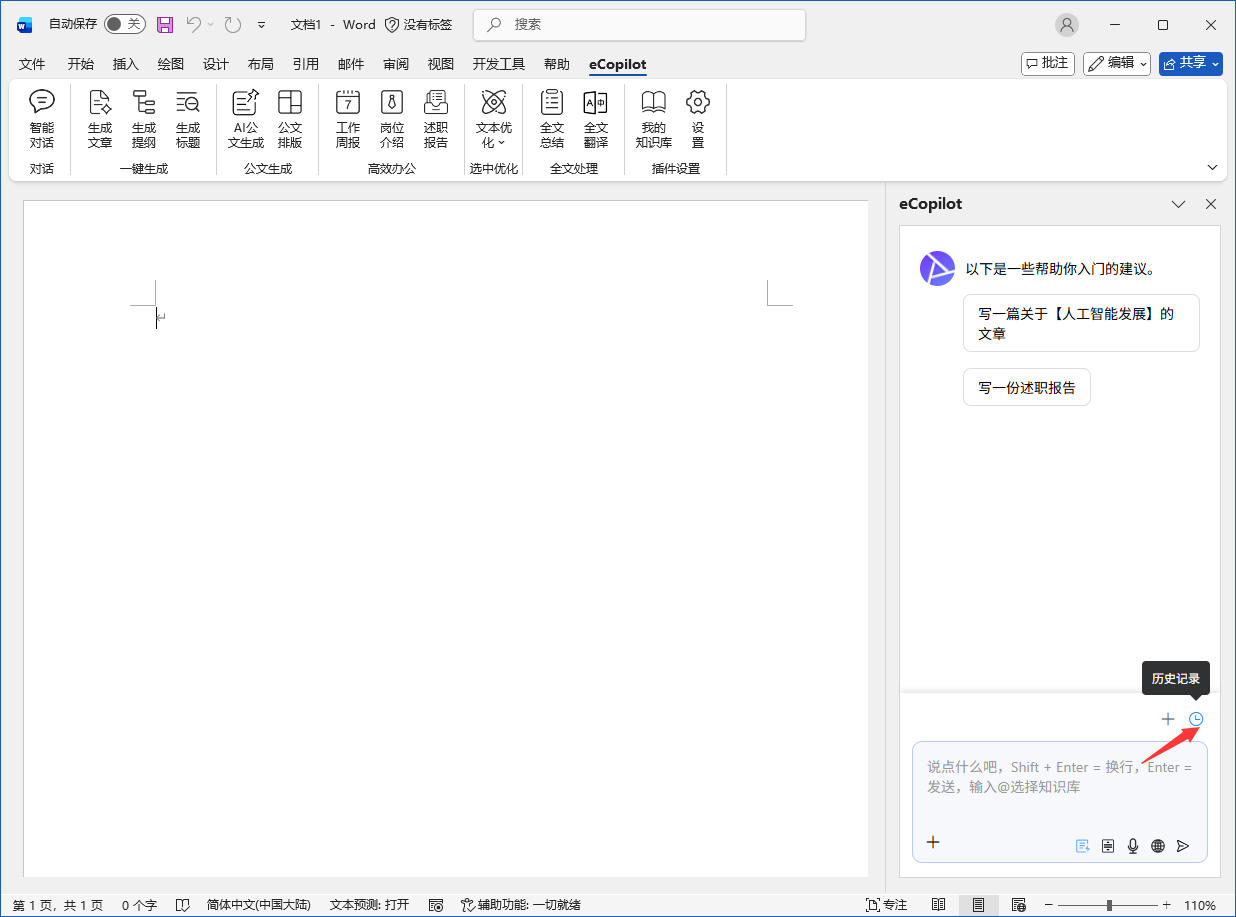1236x917 pixels.
Task: Open the 审阅 ribbon tab
Action: pos(396,64)
